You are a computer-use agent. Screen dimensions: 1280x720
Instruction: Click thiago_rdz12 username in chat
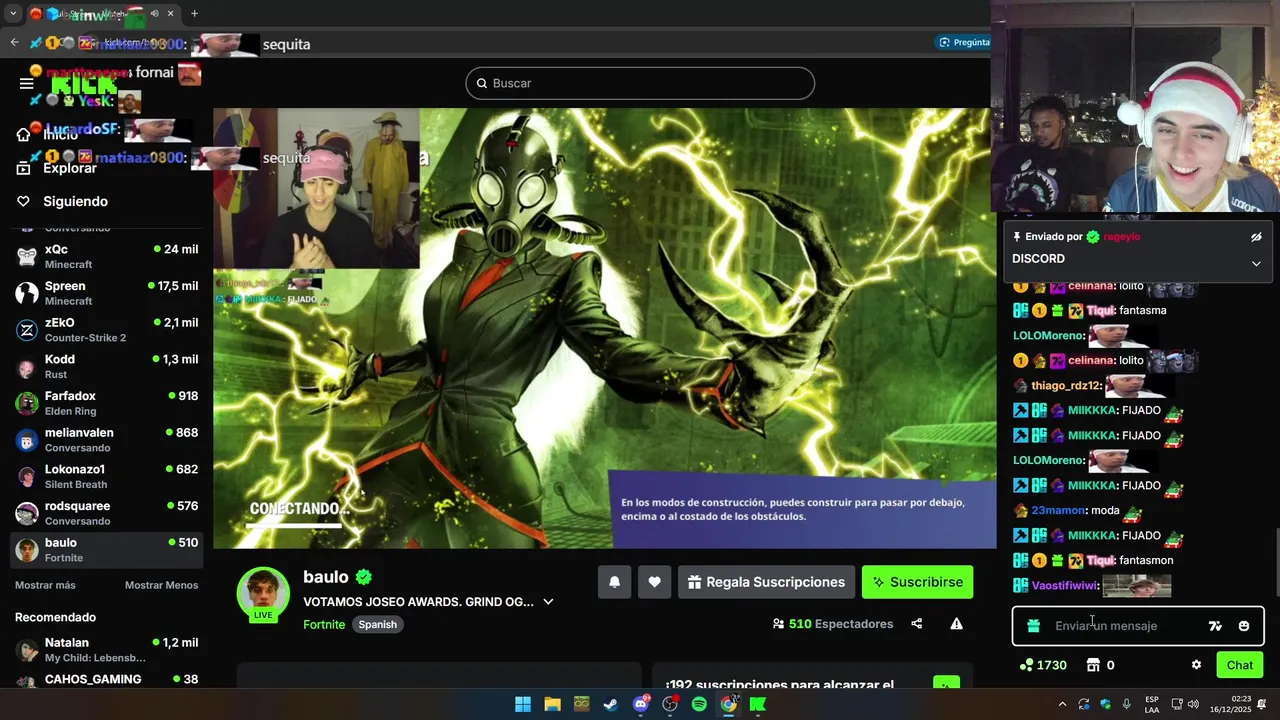(x=1066, y=386)
